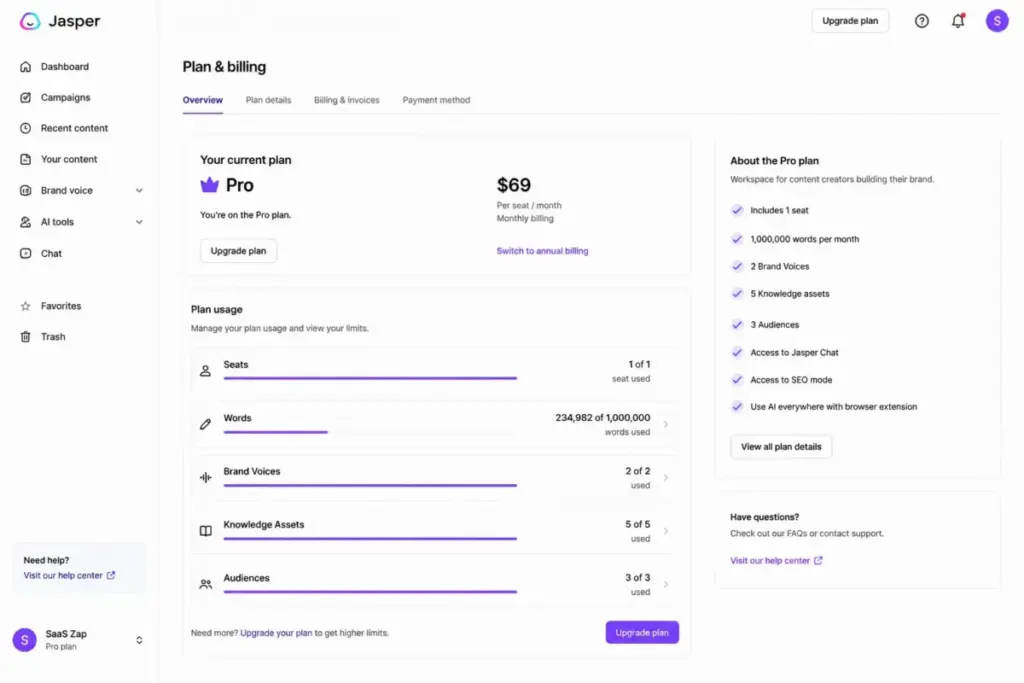
Task: Expand the Brand voice sidebar chevron
Action: [x=139, y=191]
